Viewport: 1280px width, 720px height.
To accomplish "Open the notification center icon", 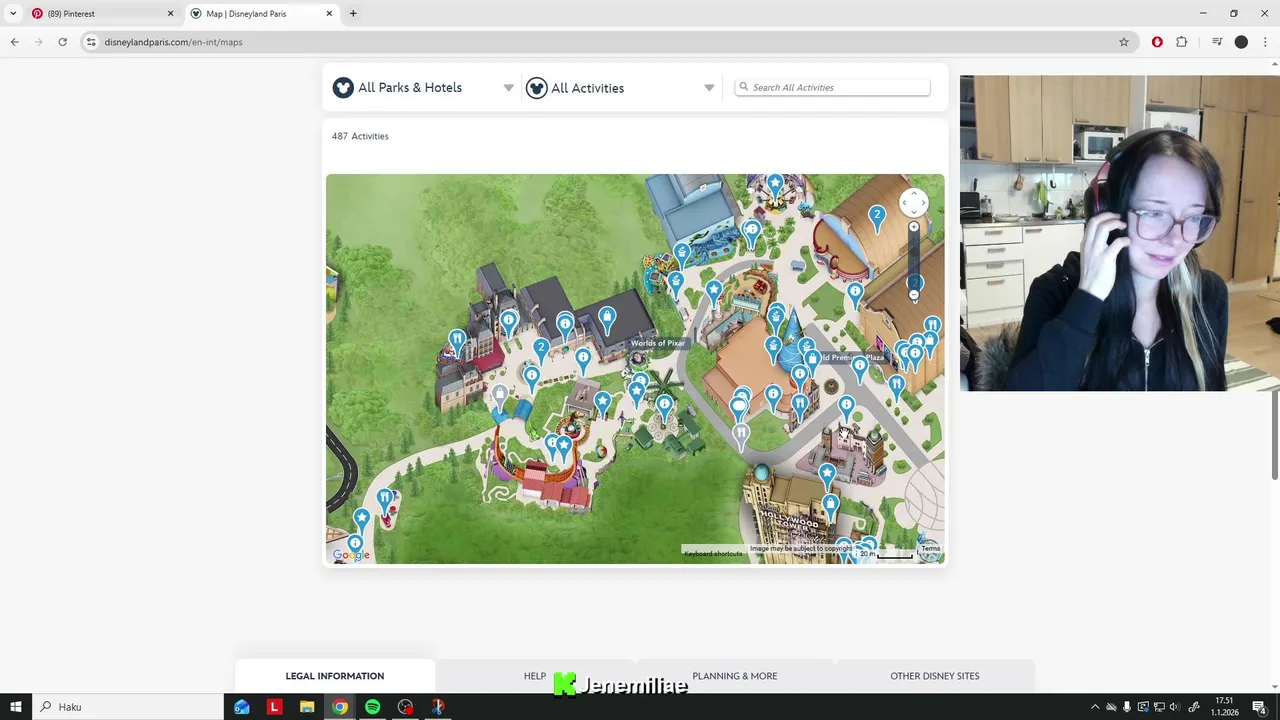I will 1259,707.
